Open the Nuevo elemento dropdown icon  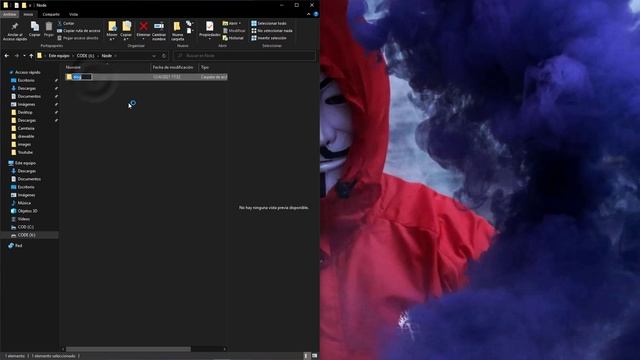[x=189, y=24]
